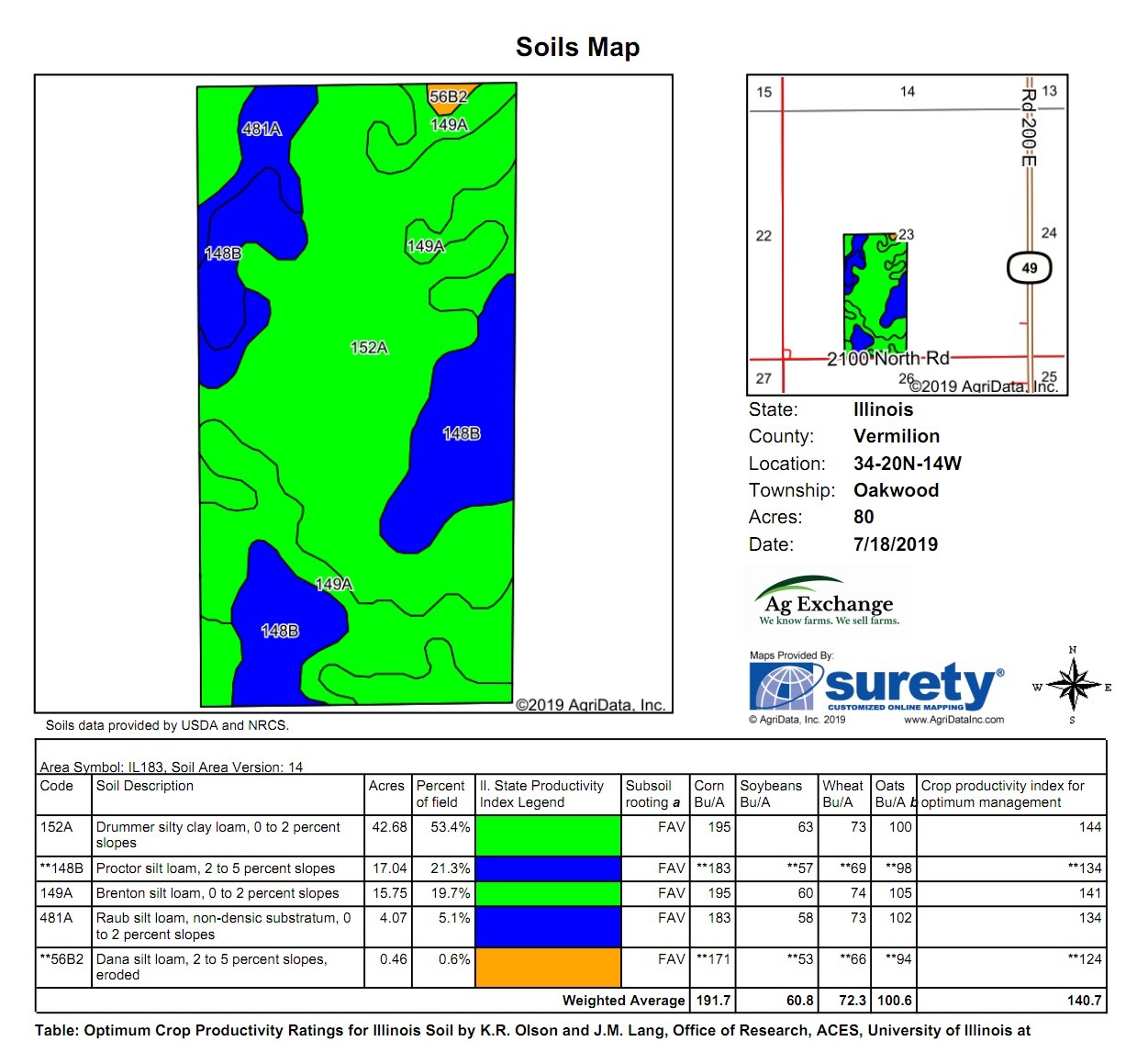Screen dimensions: 1148x1041
Task: Select the orange swatch in the 56B2 row
Action: click(x=548, y=968)
